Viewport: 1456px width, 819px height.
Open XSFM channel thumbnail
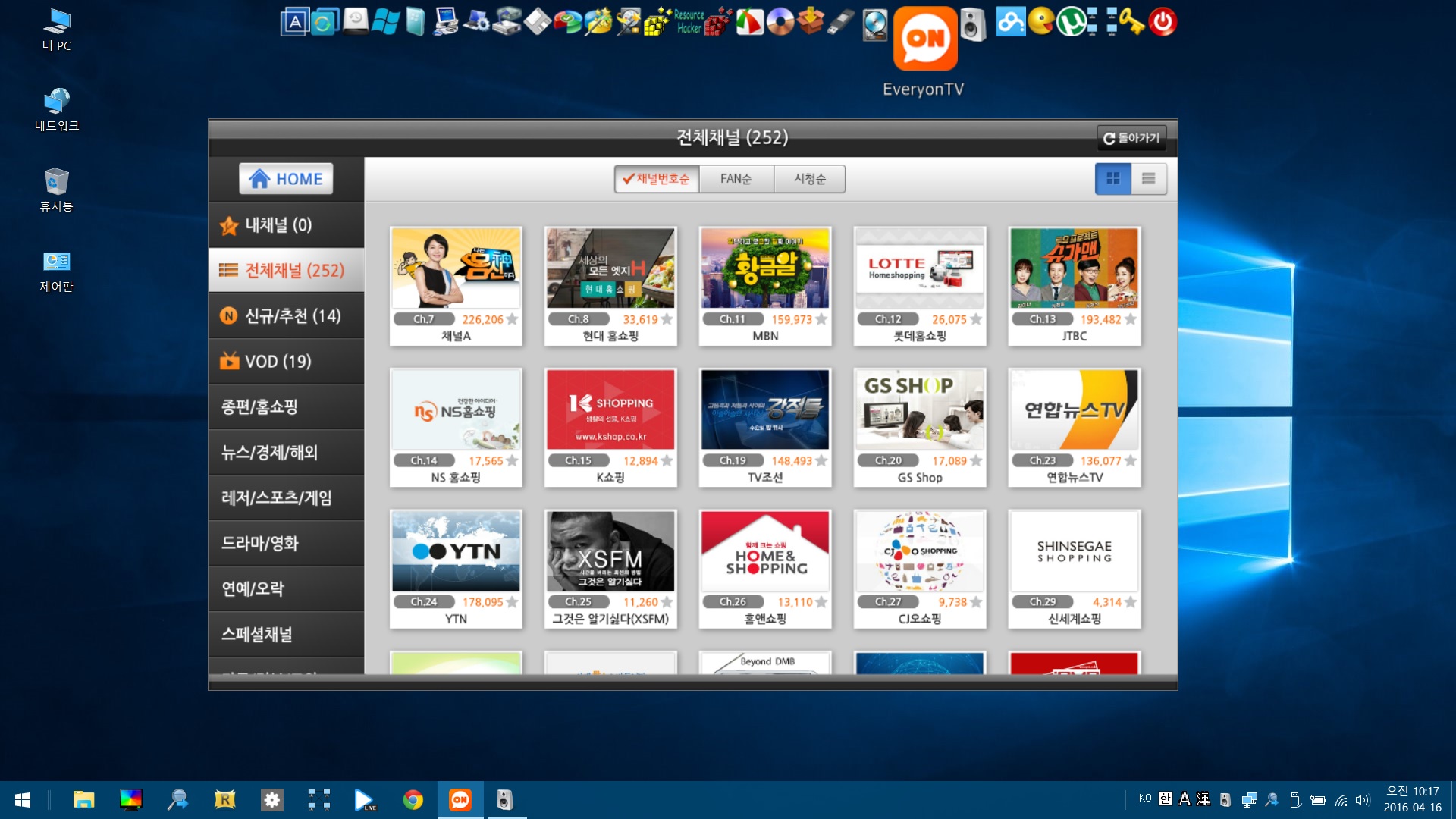(x=610, y=551)
